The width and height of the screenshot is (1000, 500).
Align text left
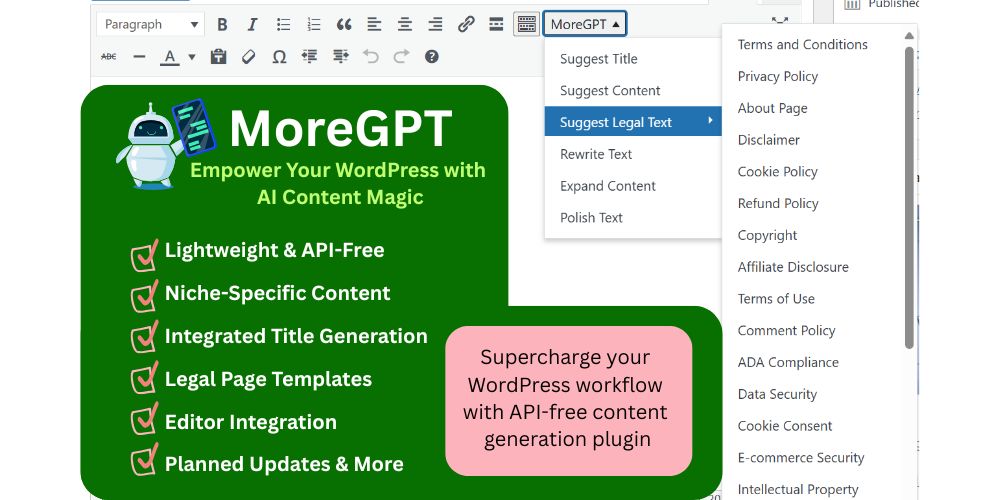[x=374, y=24]
